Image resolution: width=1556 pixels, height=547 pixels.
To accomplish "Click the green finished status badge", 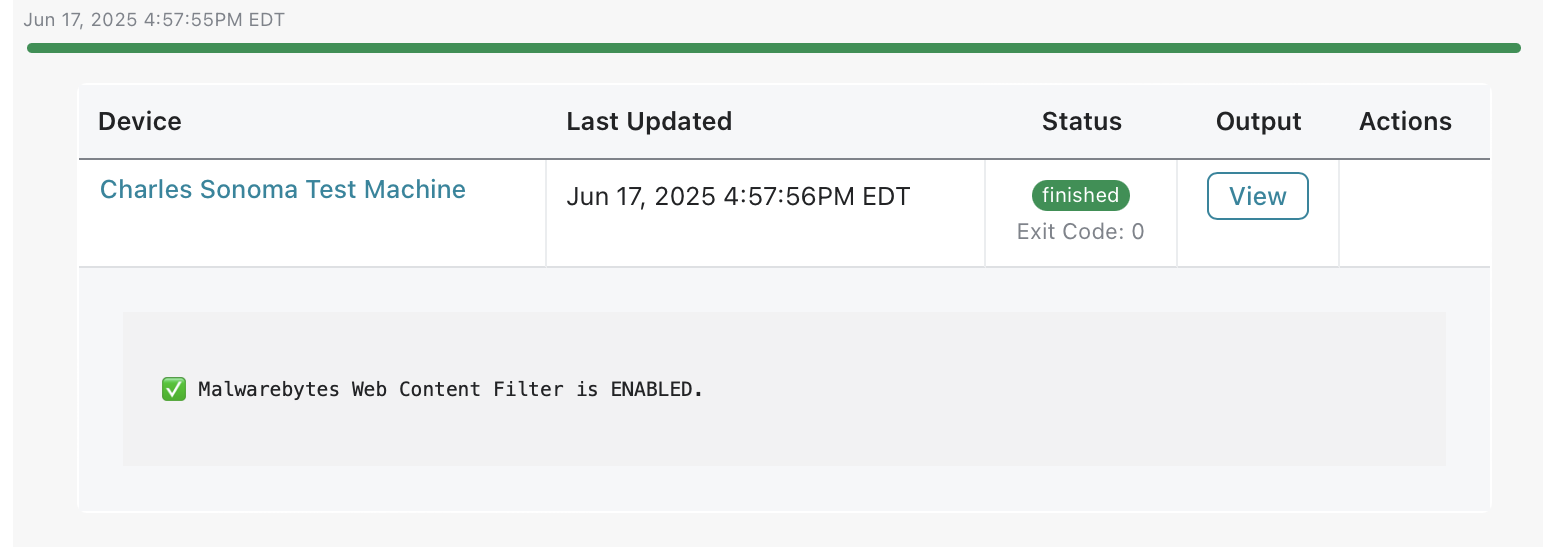I will pyautogui.click(x=1080, y=195).
